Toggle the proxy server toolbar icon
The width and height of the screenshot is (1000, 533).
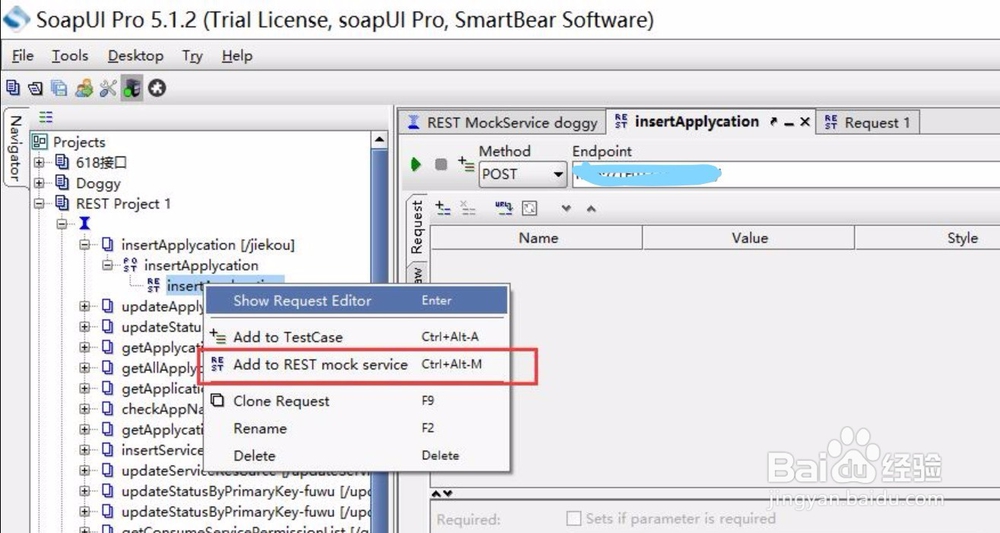point(132,88)
